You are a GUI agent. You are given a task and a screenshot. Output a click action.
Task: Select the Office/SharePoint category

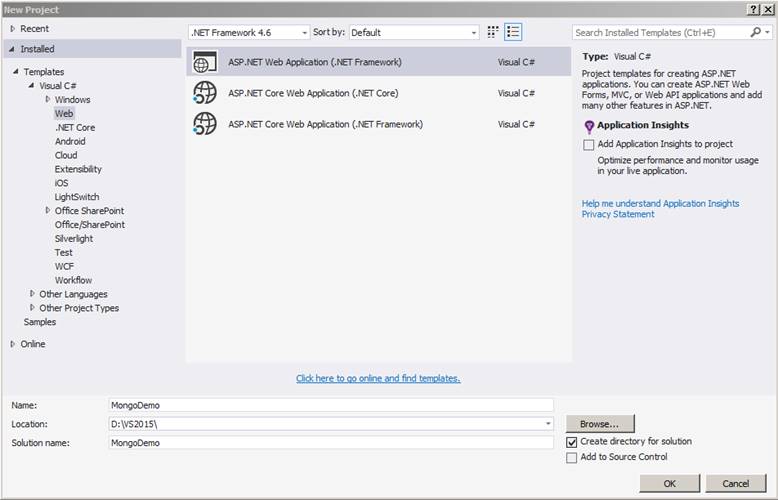90,225
